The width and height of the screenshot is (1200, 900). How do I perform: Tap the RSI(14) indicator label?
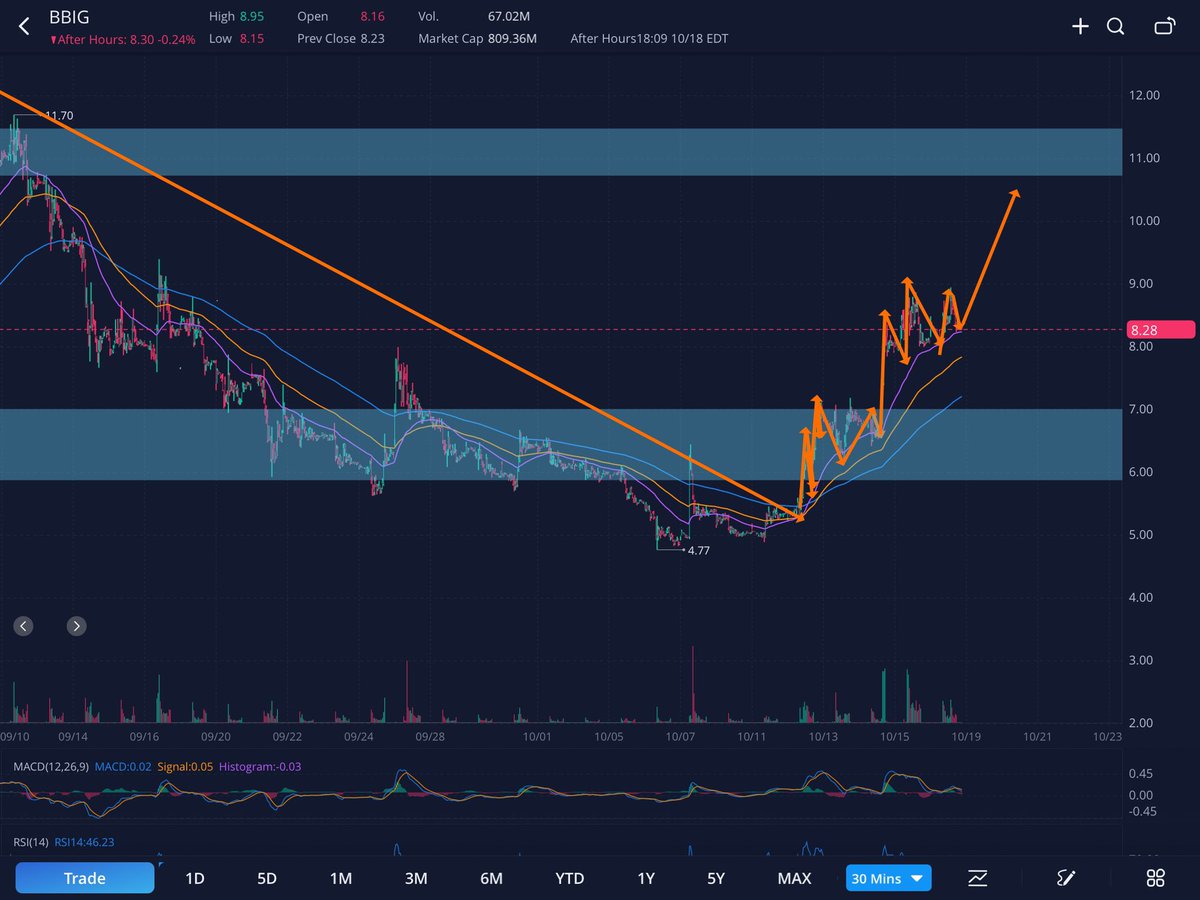[31, 842]
